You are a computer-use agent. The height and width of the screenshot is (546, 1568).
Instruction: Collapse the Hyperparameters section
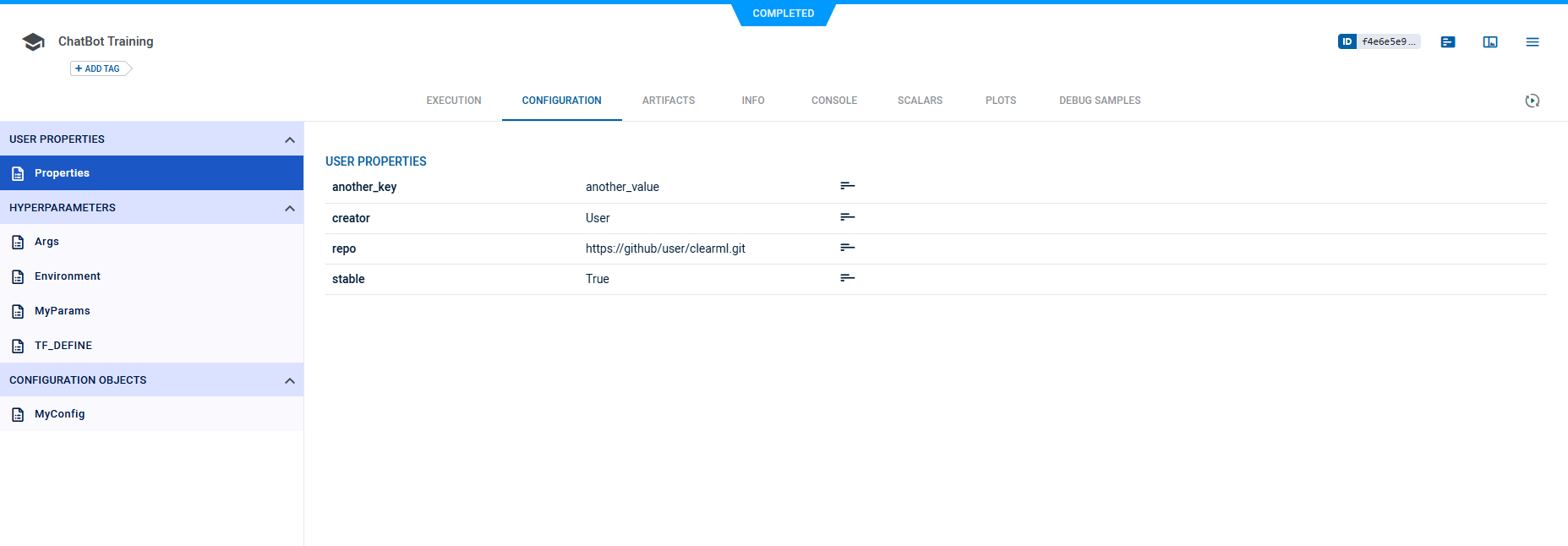point(290,208)
